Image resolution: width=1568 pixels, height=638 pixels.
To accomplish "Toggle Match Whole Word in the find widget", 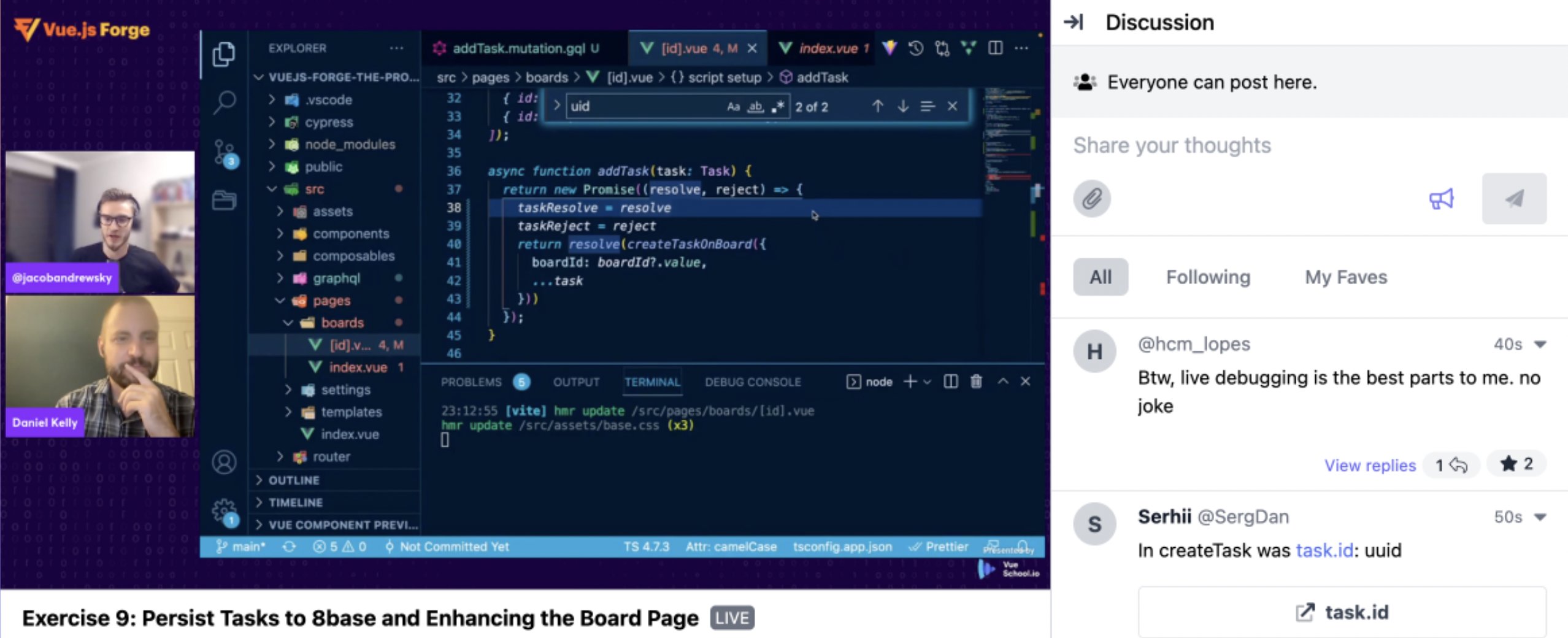I will pyautogui.click(x=756, y=107).
